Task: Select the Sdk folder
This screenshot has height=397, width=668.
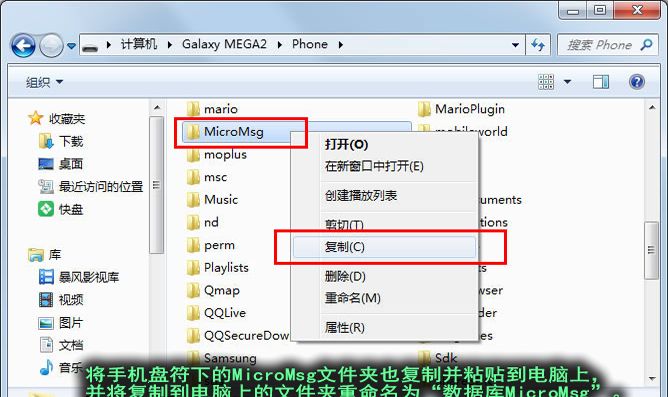Action: [438, 358]
